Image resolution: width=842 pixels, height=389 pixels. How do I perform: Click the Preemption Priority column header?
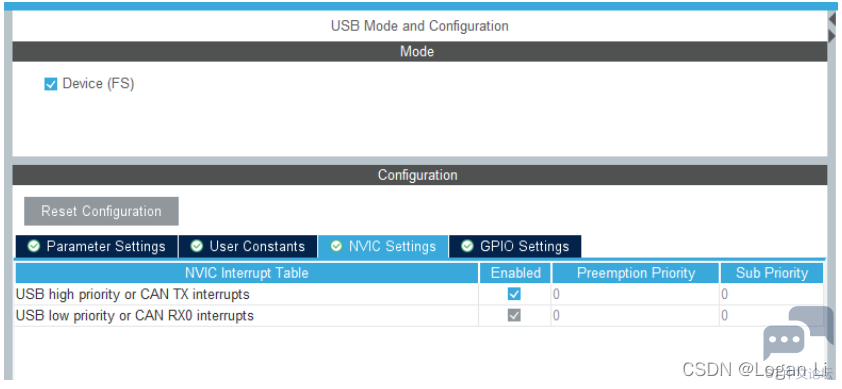(x=636, y=273)
